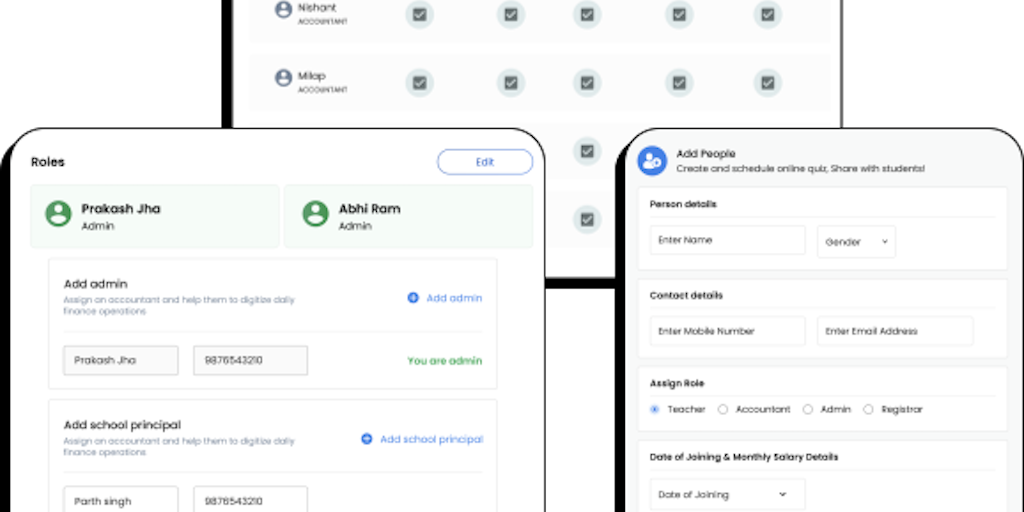This screenshot has height=512, width=1024.
Task: Click the Enter Email Address field
Action: [895, 331]
